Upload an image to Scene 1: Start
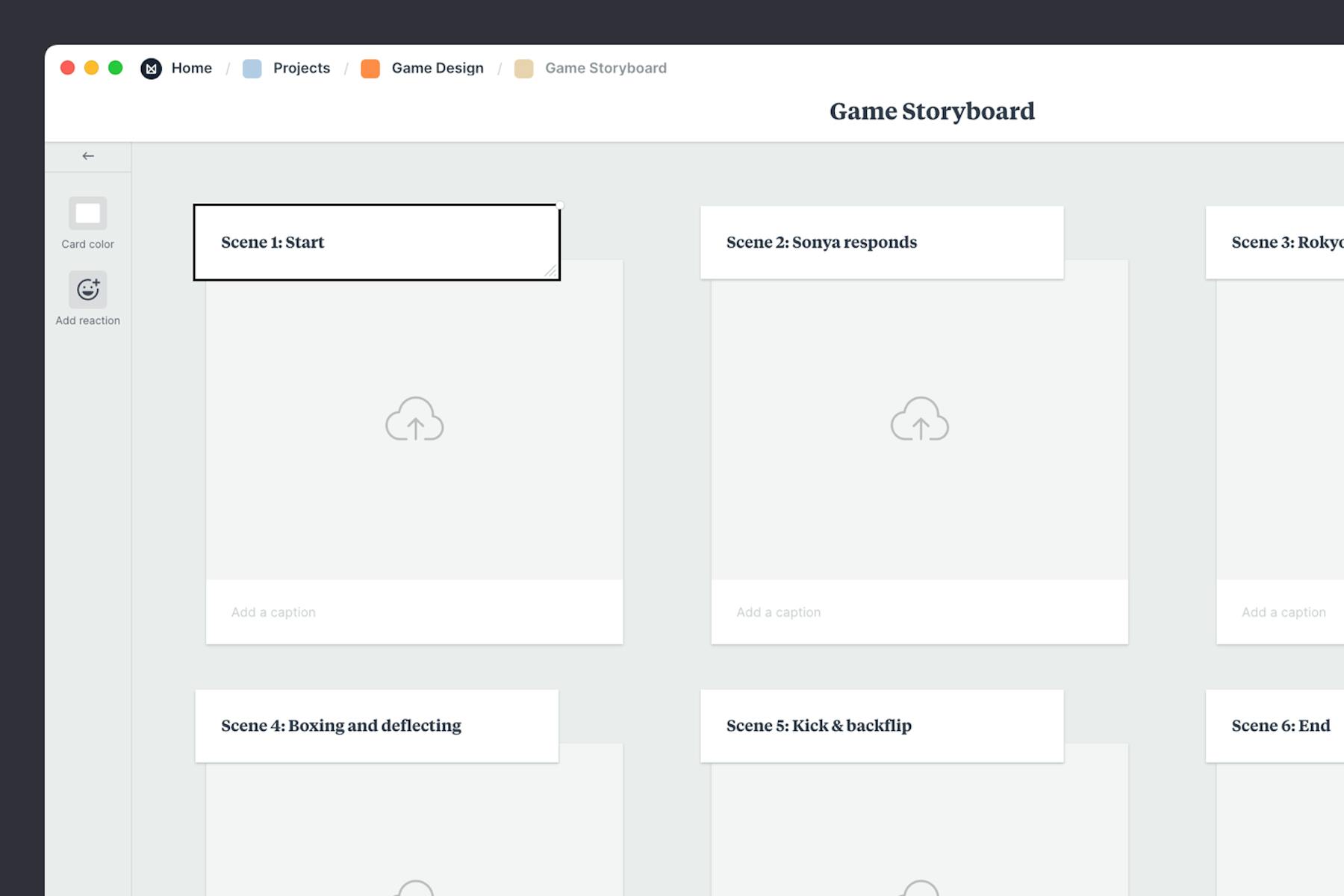 coord(414,420)
